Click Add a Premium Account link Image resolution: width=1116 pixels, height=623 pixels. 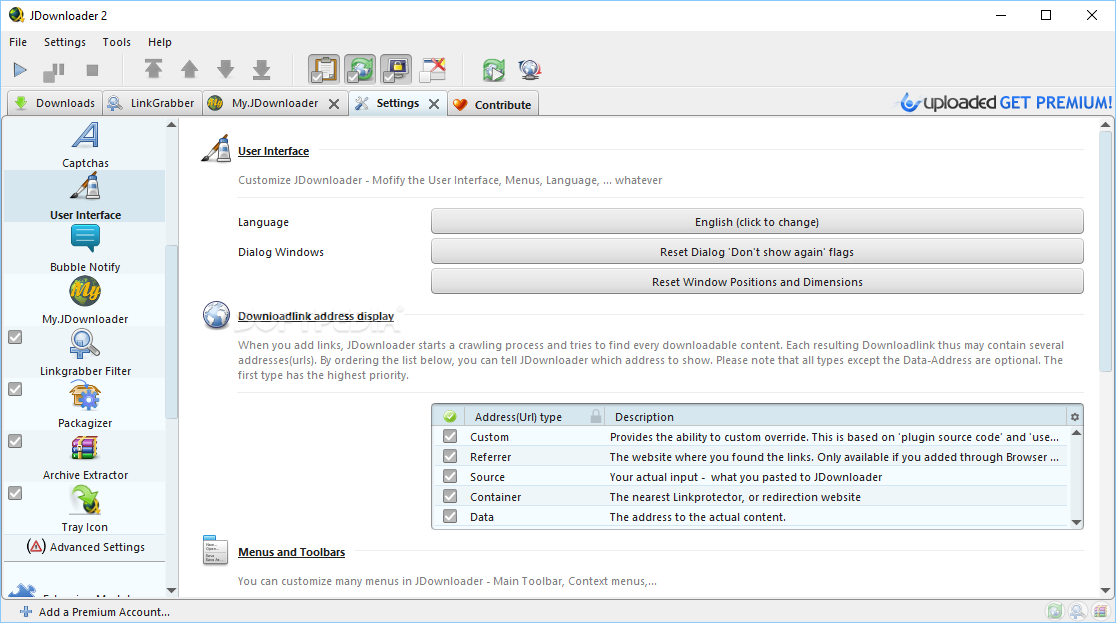[95, 612]
